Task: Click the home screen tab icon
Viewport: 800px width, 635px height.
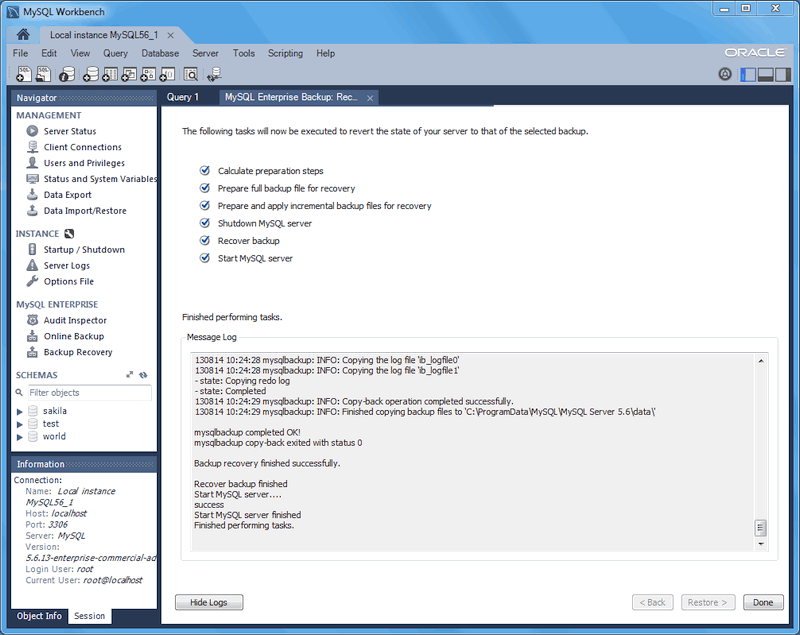Action: pyautogui.click(x=23, y=35)
